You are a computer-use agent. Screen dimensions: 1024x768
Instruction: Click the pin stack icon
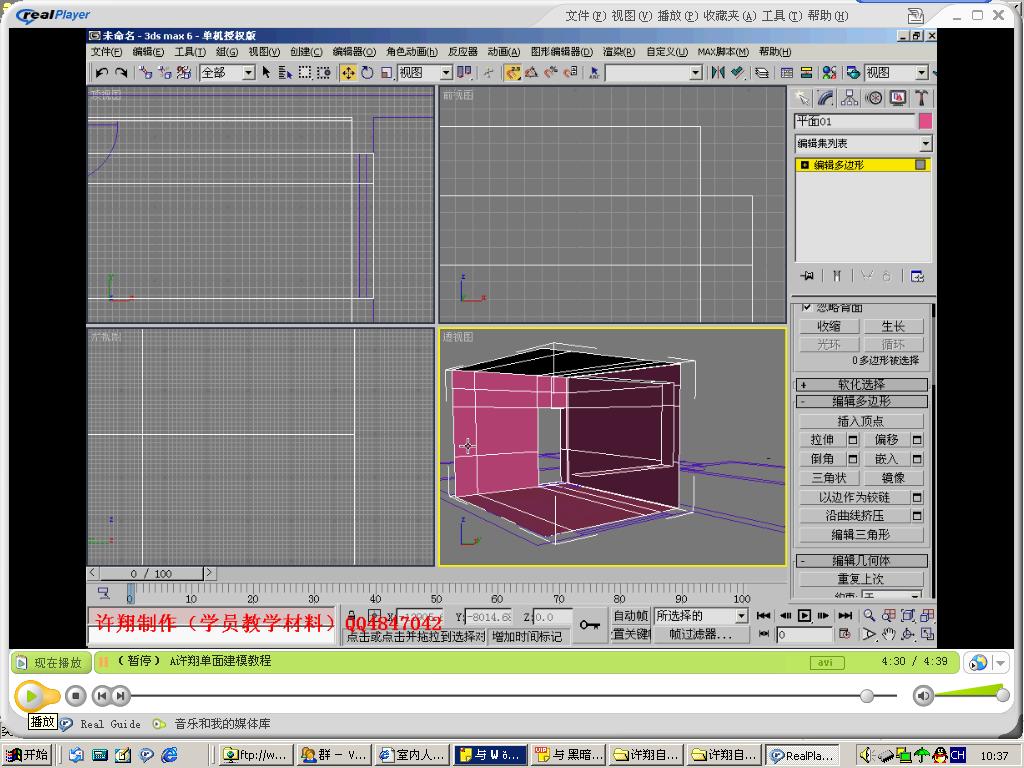[x=807, y=276]
